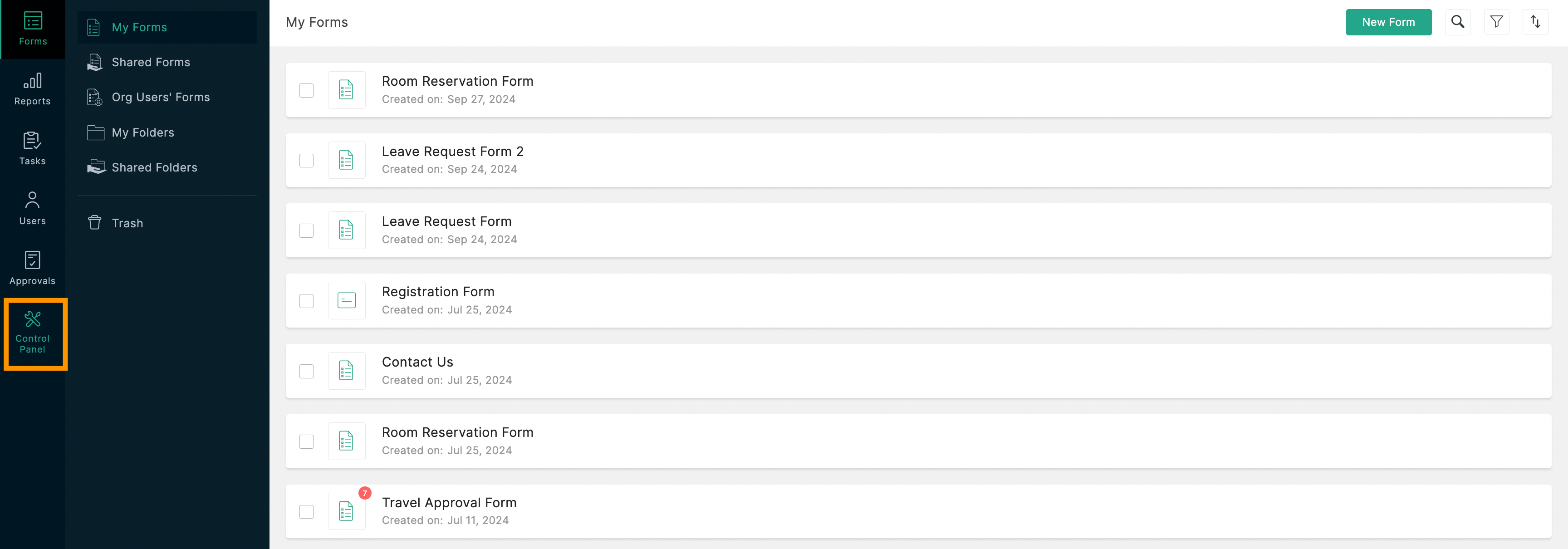Open the Control Panel

[33, 333]
